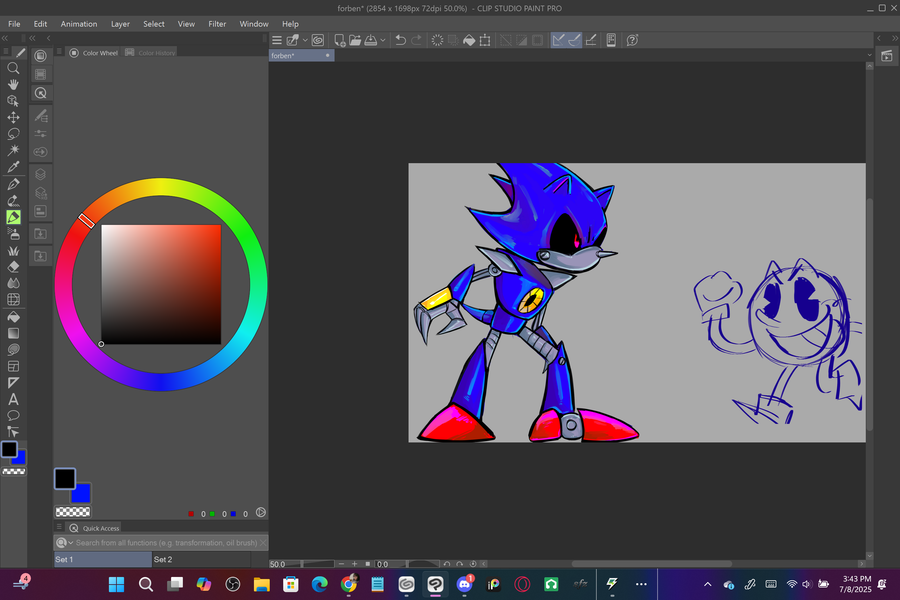Screen dimensions: 900x600
Task: Toggle Snap to Grid
Action: tap(591, 40)
